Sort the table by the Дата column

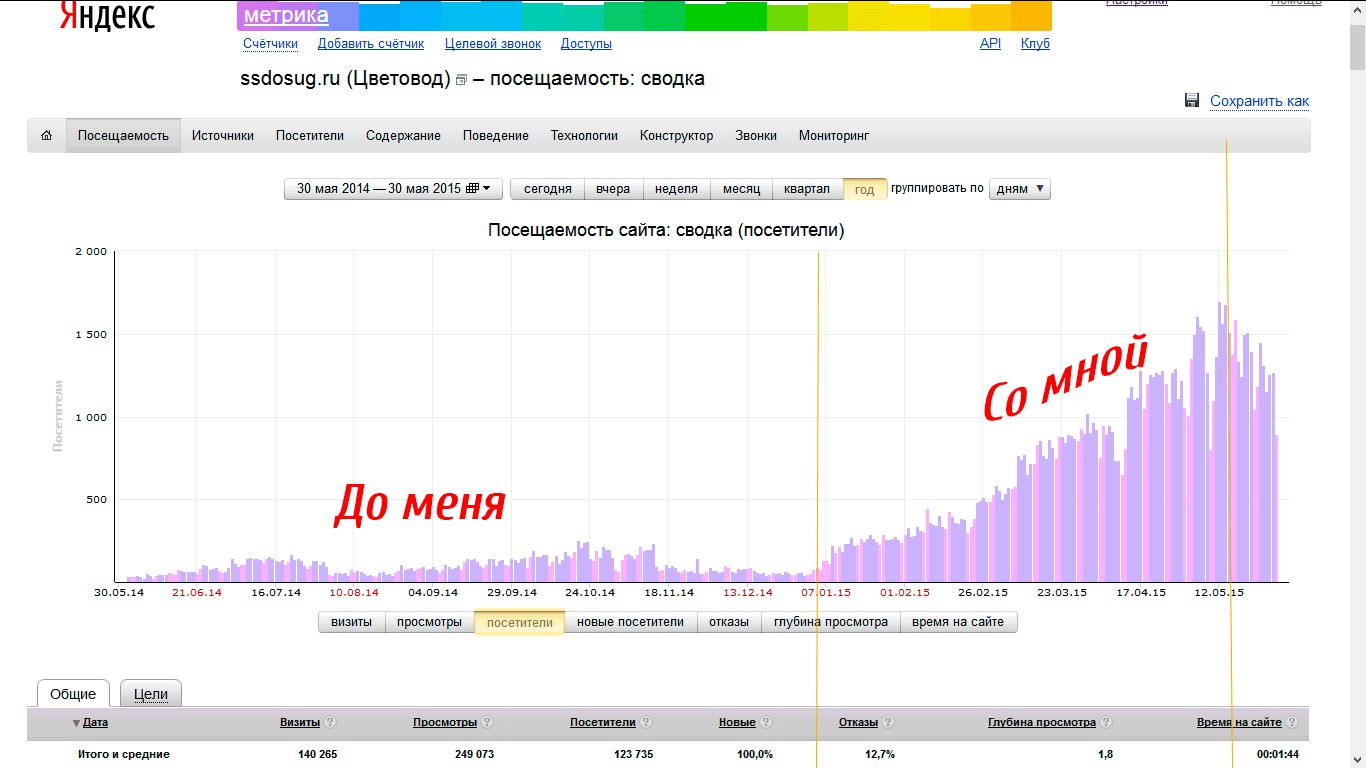click(x=95, y=723)
